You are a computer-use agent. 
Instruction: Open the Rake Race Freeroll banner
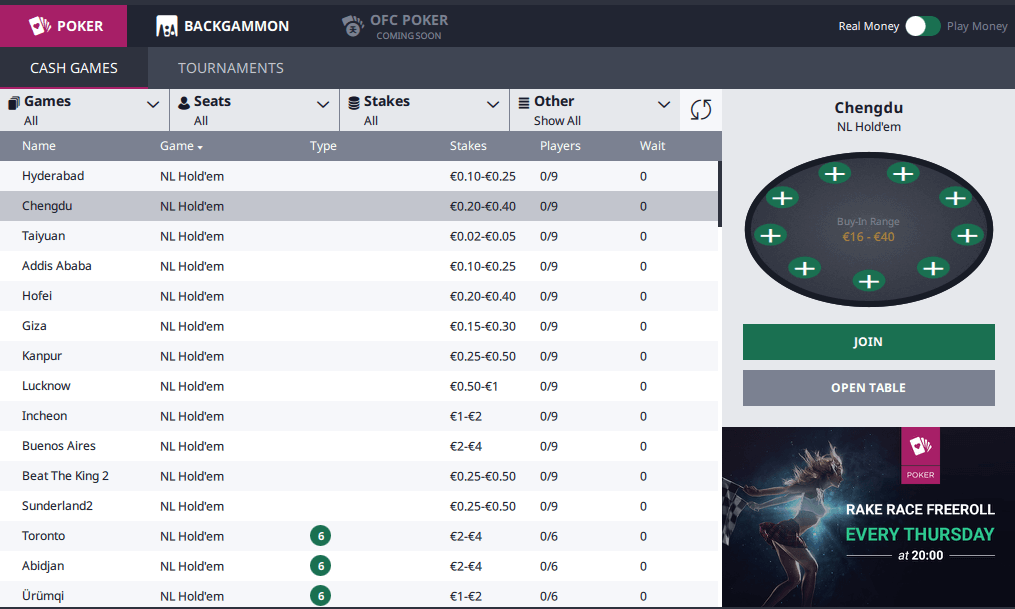tap(868, 517)
